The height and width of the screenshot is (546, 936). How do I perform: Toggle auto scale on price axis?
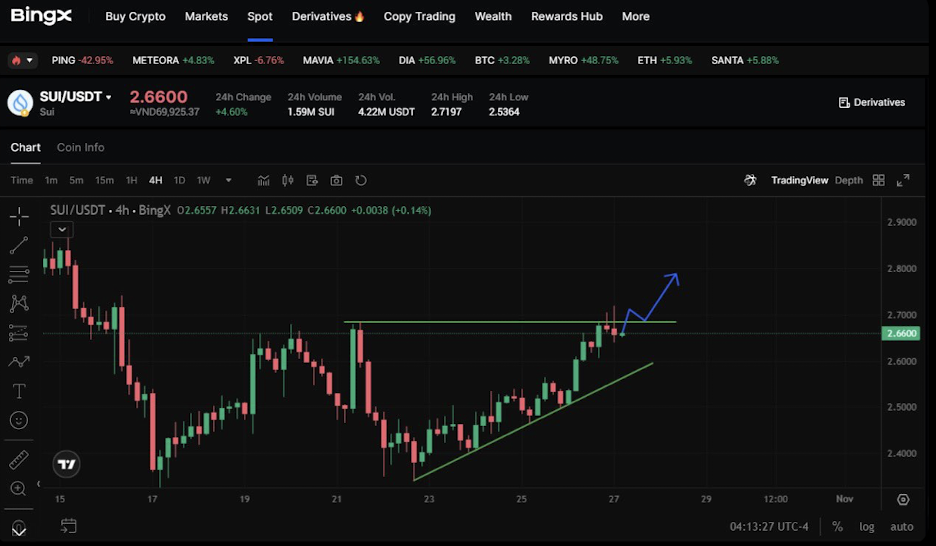902,526
